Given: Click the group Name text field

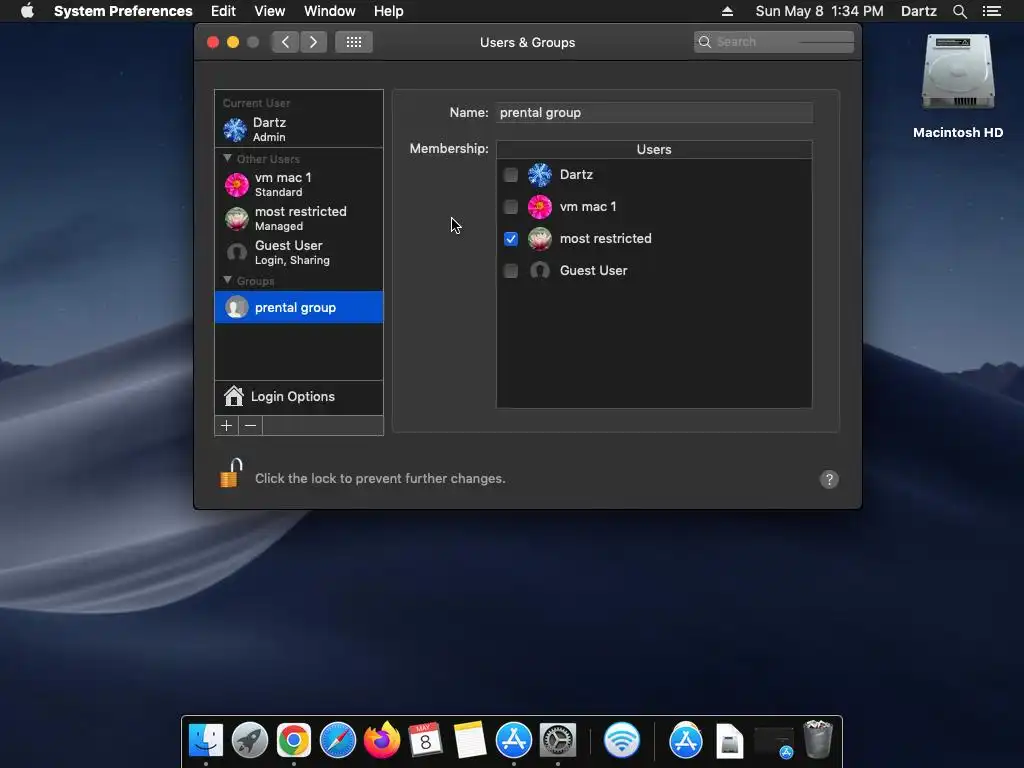Looking at the screenshot, I should coord(654,112).
